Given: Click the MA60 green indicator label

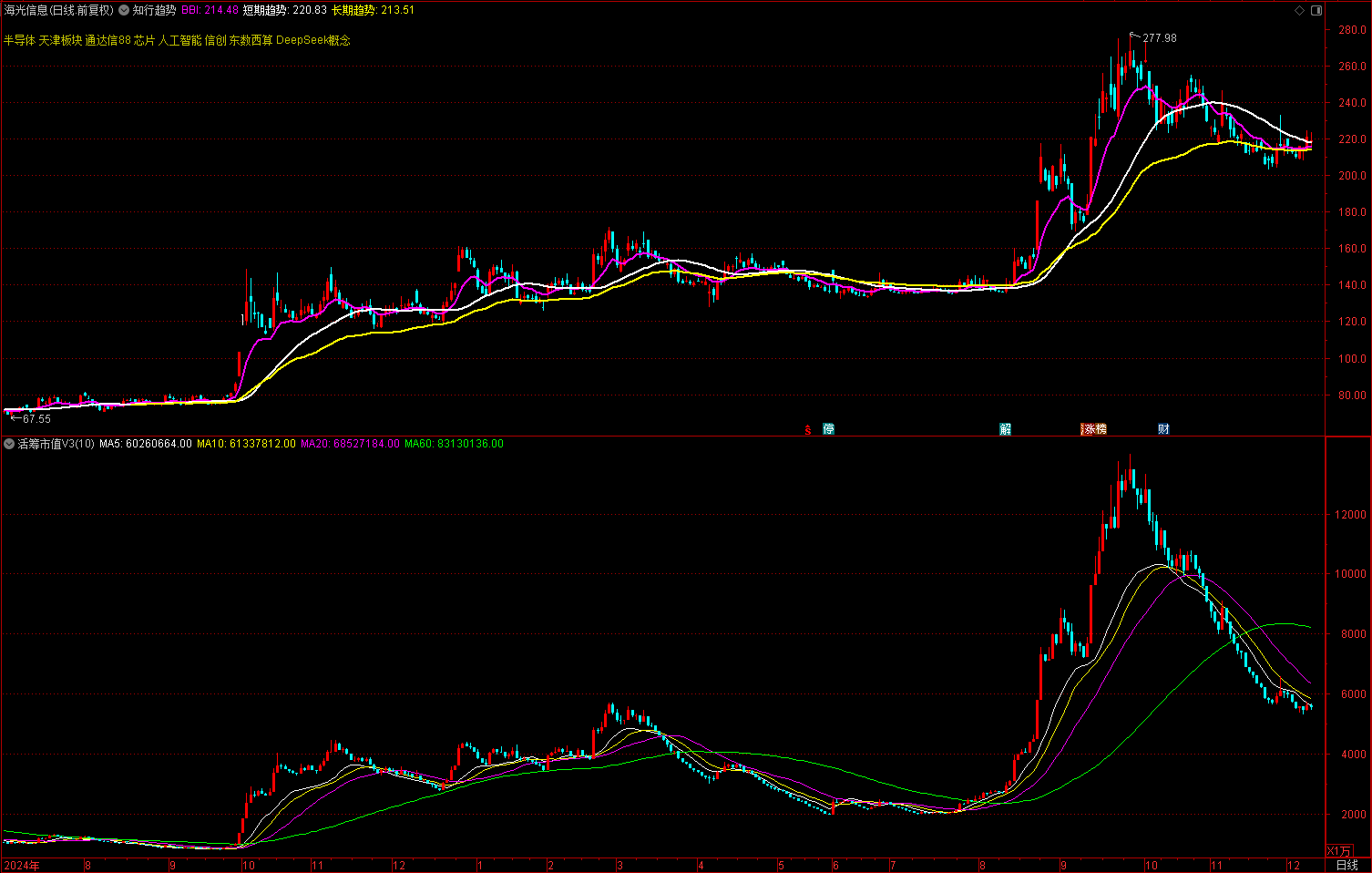Looking at the screenshot, I should [x=454, y=444].
